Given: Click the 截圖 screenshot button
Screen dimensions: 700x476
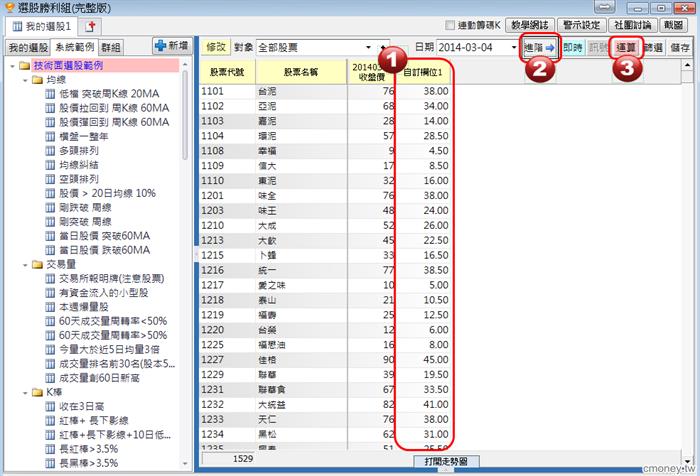Looking at the screenshot, I should click(673, 25).
